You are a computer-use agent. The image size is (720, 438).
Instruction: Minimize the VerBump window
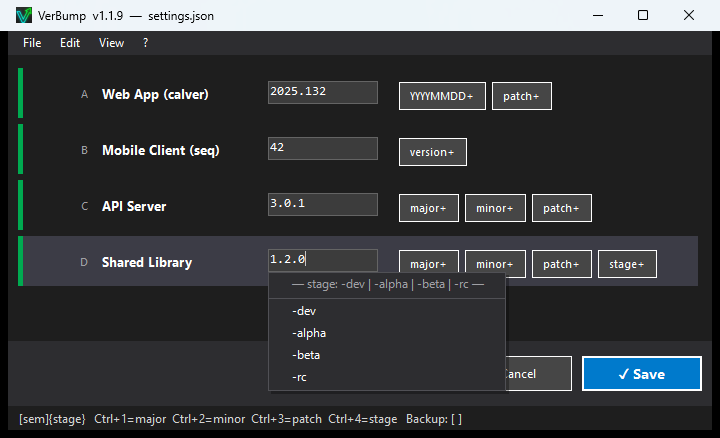598,16
